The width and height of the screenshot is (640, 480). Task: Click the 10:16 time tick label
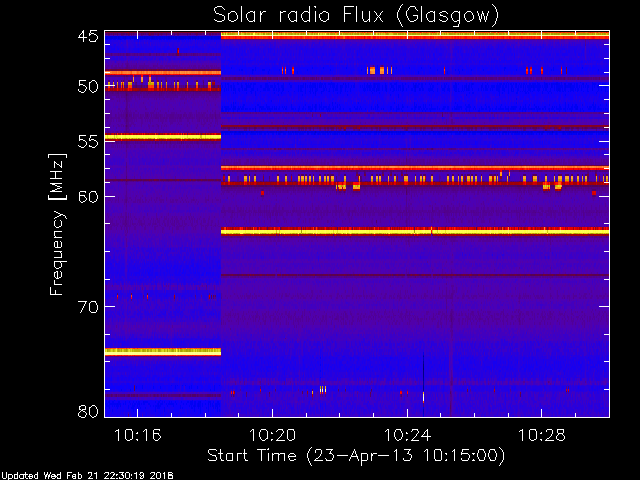tap(138, 435)
